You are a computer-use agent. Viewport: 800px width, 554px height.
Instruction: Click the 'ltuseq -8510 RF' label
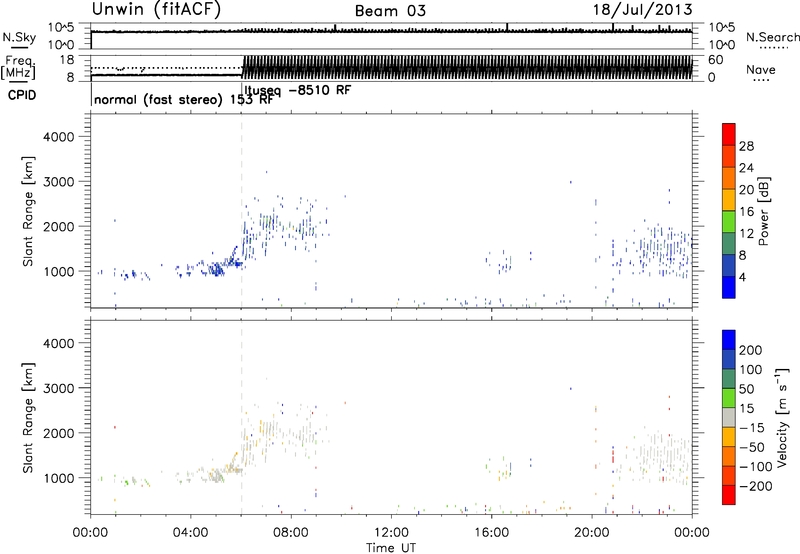click(298, 90)
